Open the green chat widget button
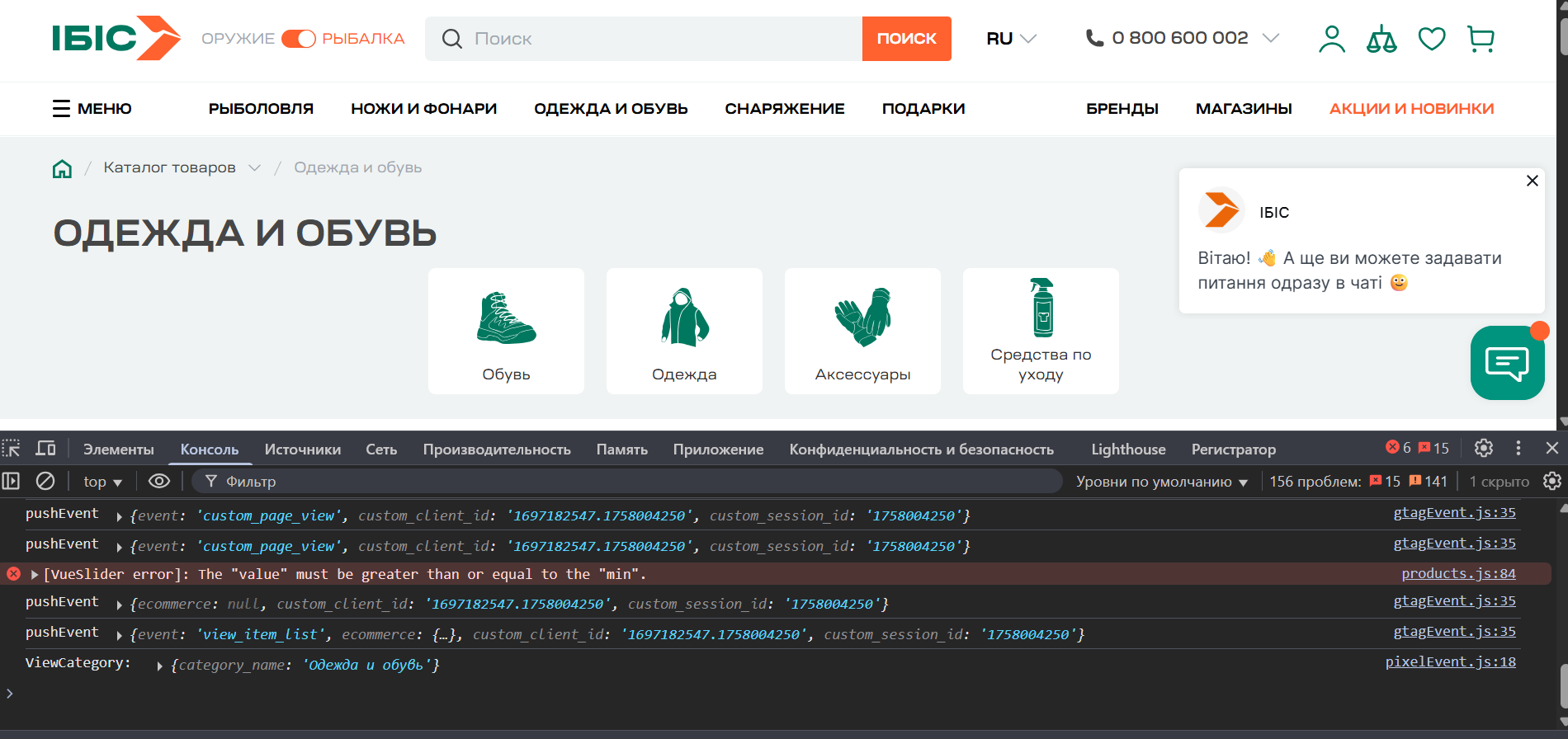The image size is (1568, 739). click(1507, 363)
